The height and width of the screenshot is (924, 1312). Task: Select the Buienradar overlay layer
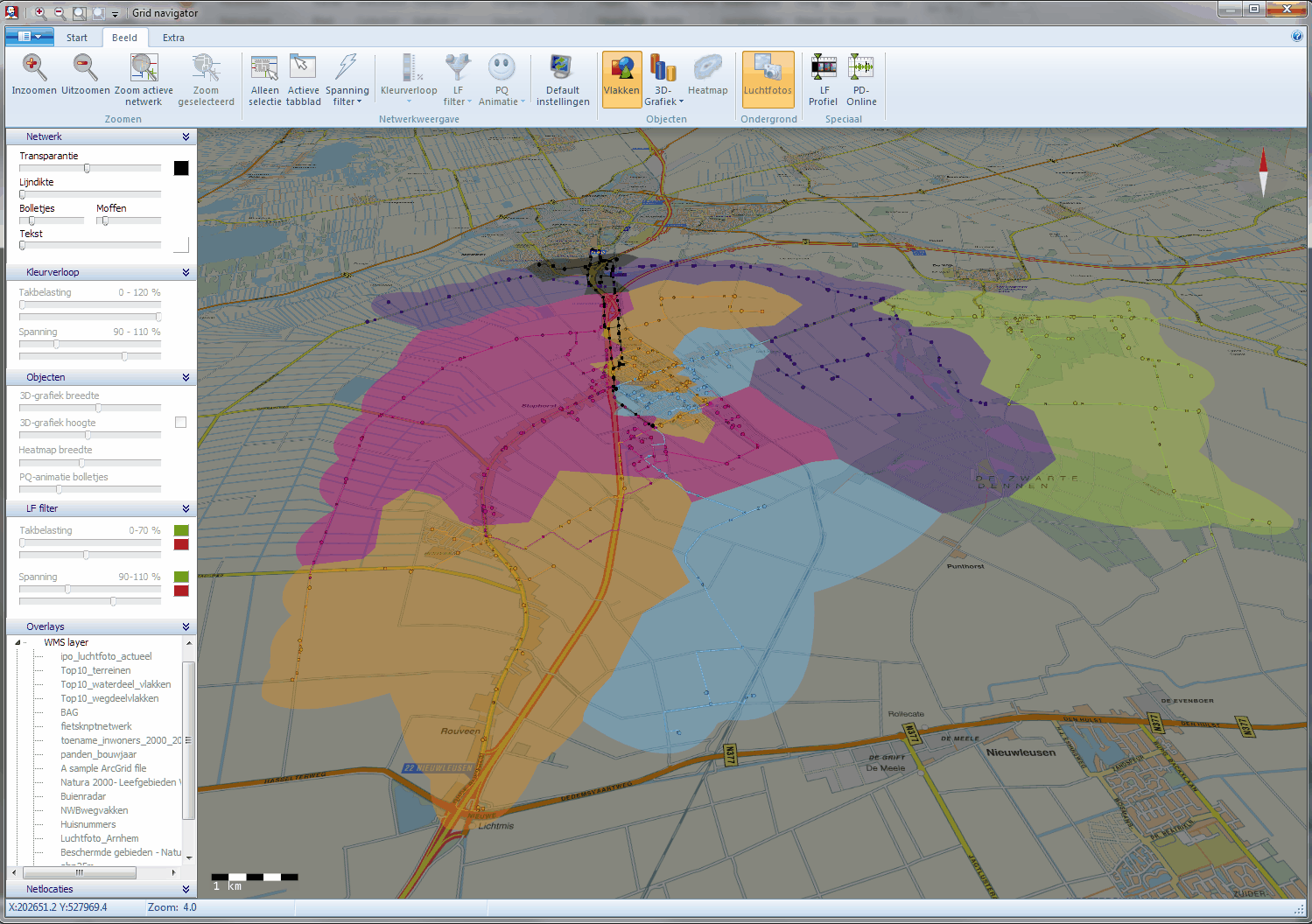pyautogui.click(x=83, y=796)
